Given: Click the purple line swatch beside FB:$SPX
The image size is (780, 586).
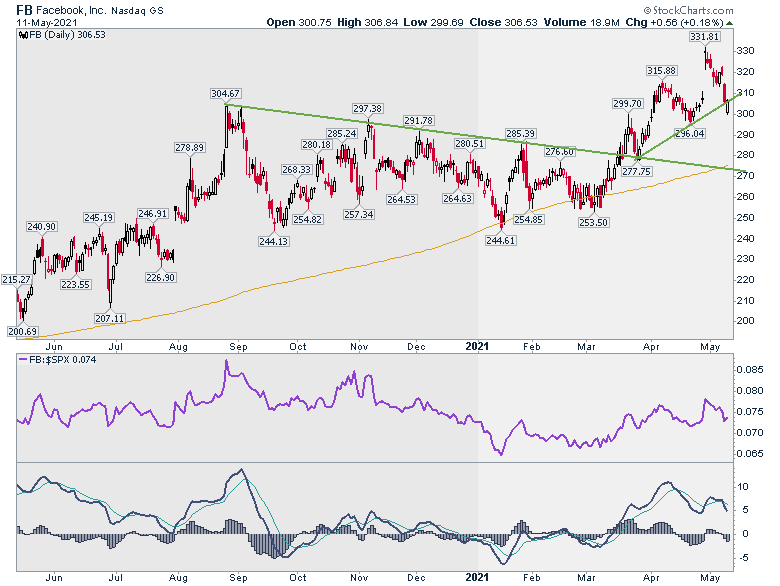Looking at the screenshot, I should point(22,359).
